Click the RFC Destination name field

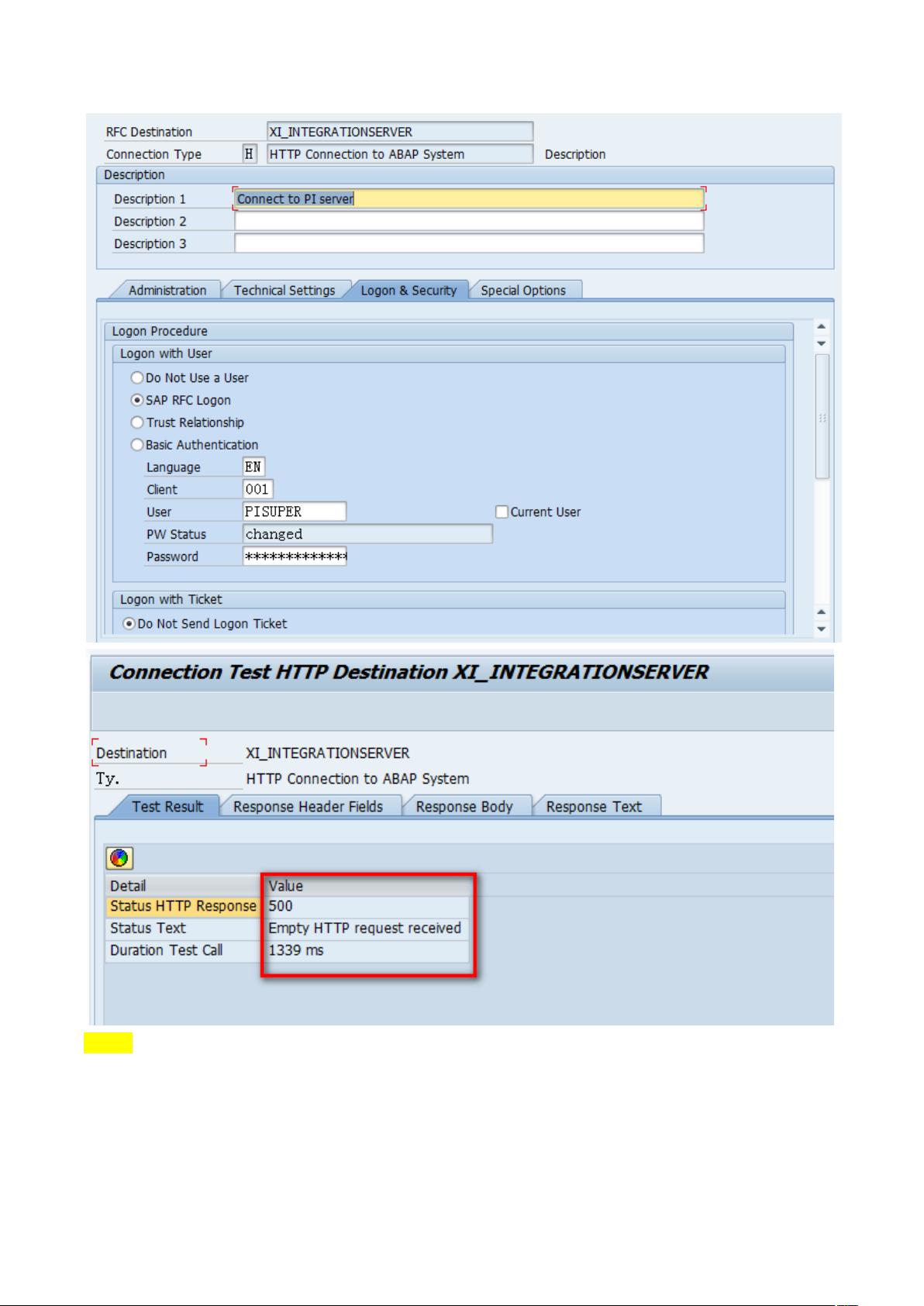(400, 132)
